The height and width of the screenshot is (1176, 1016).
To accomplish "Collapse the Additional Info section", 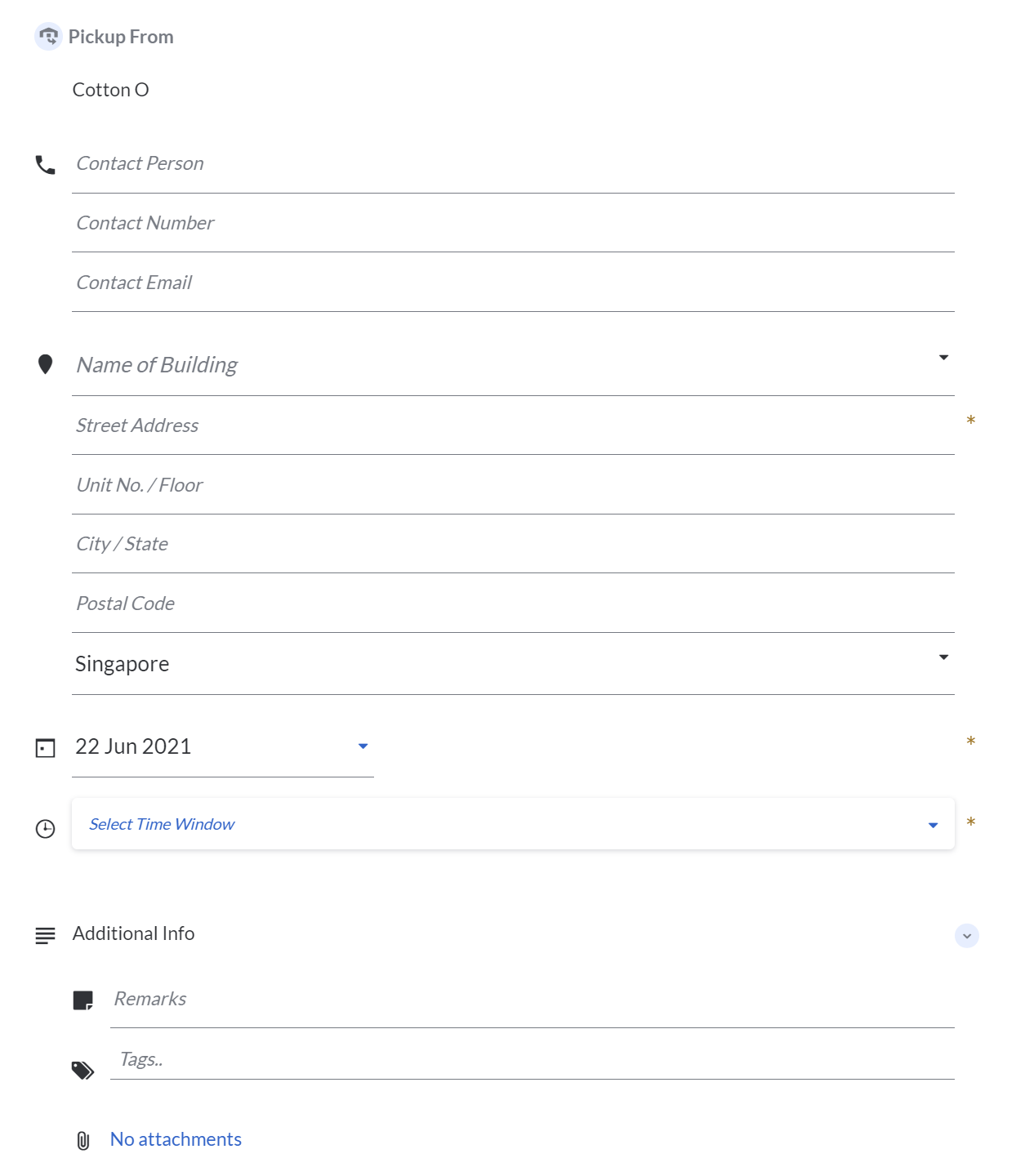I will (x=967, y=936).
